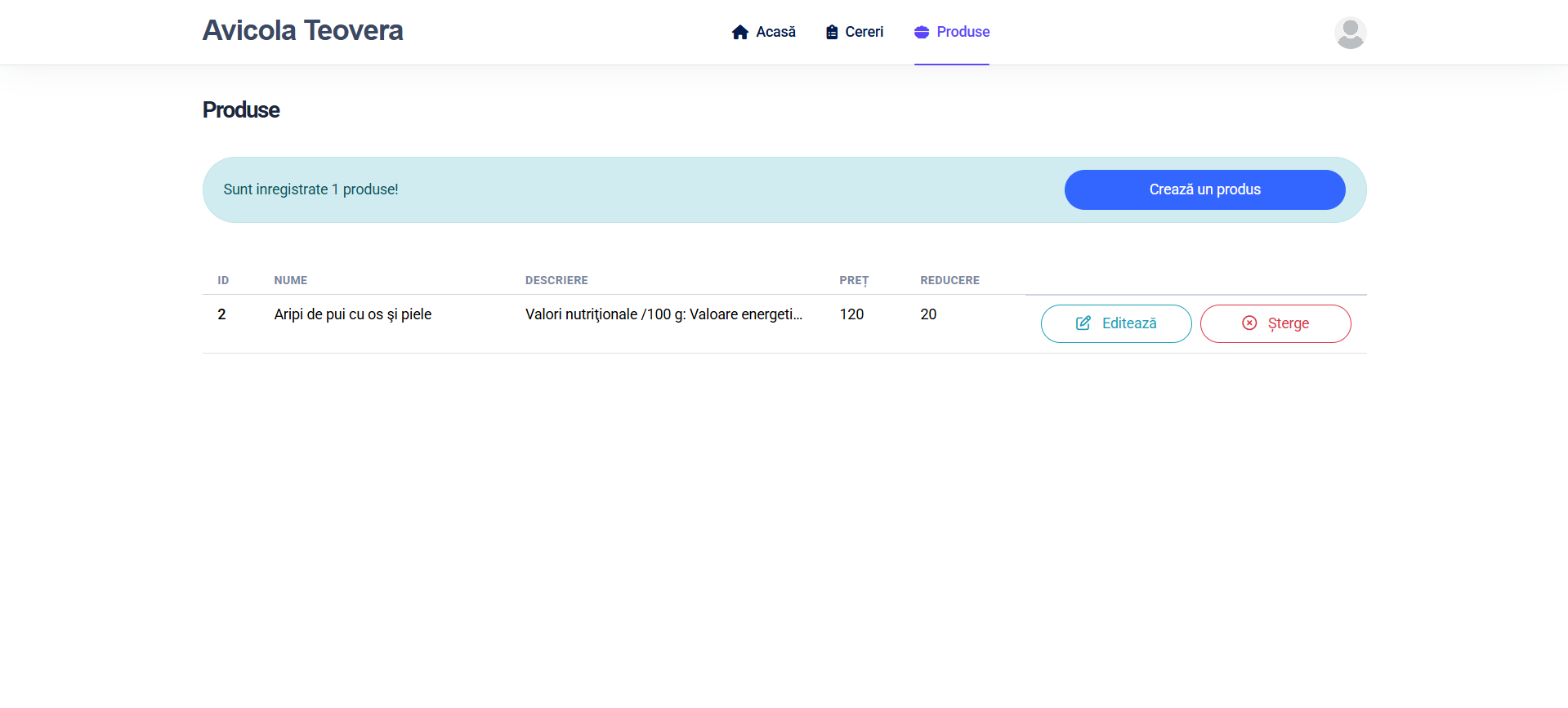Viewport: 1568px width, 708px height.
Task: Select the Produse navigation tab
Action: pos(963,32)
